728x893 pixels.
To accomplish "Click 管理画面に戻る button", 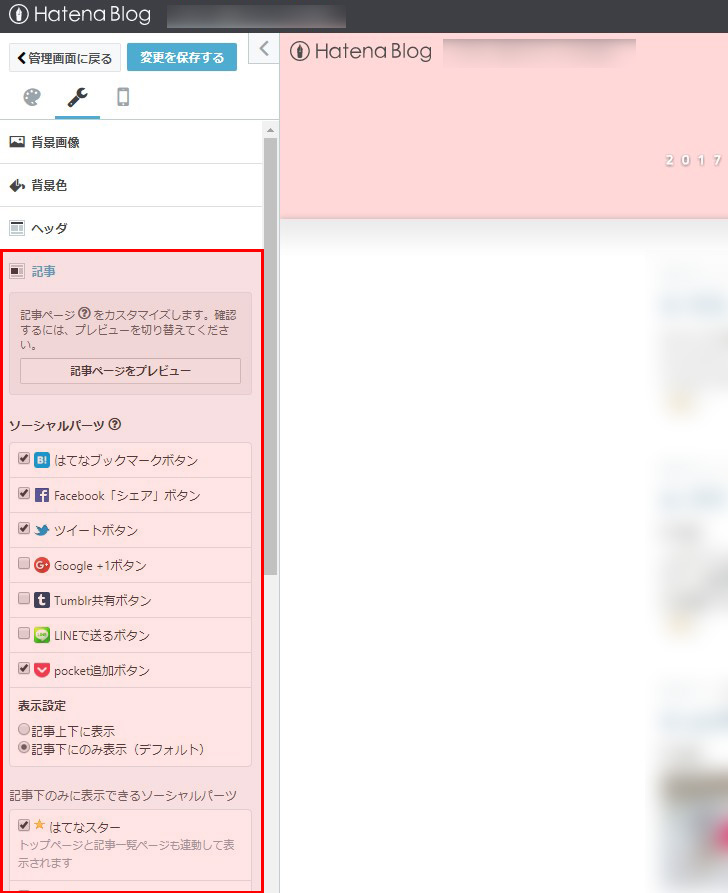I will click(65, 58).
